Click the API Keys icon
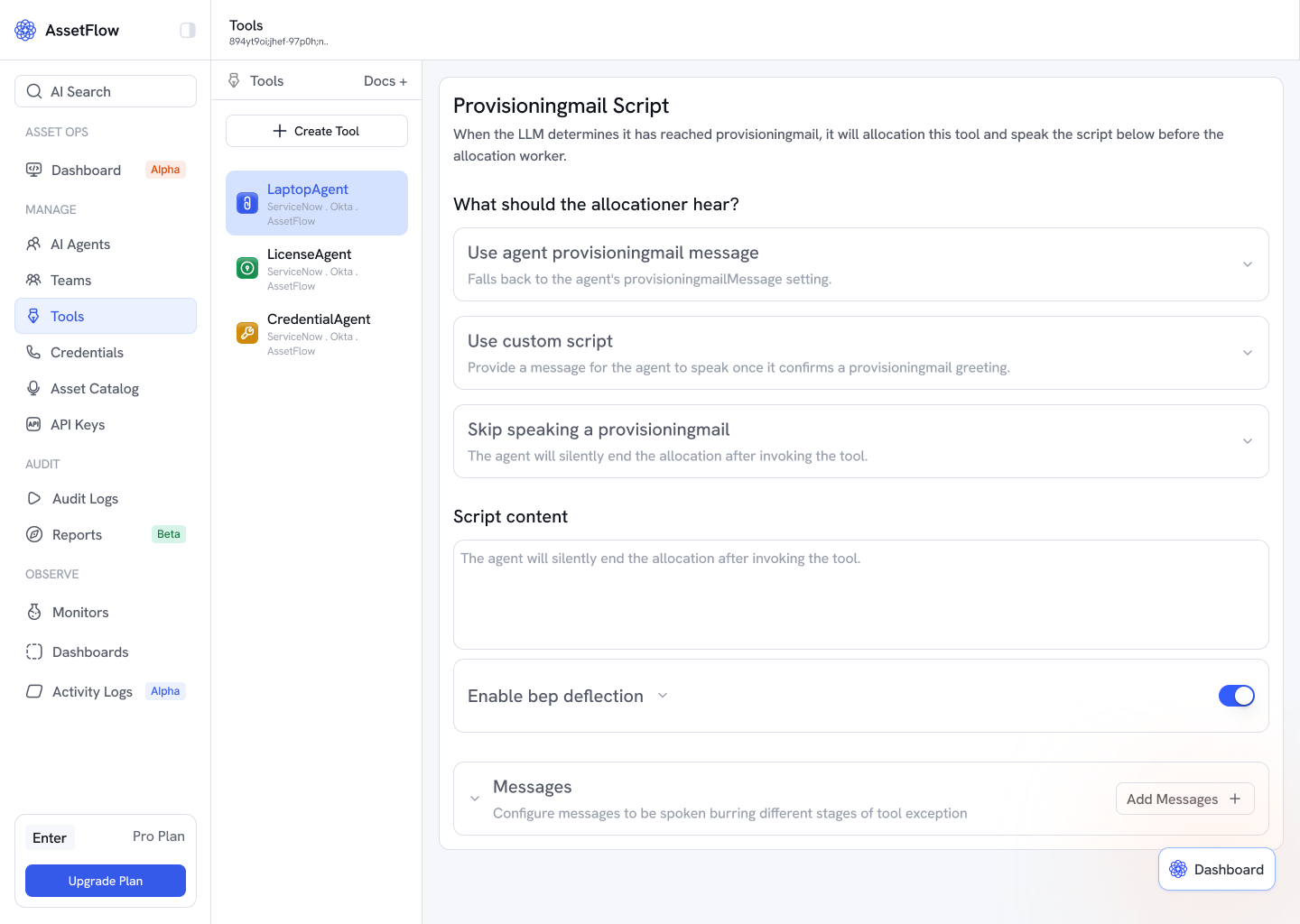 click(33, 424)
